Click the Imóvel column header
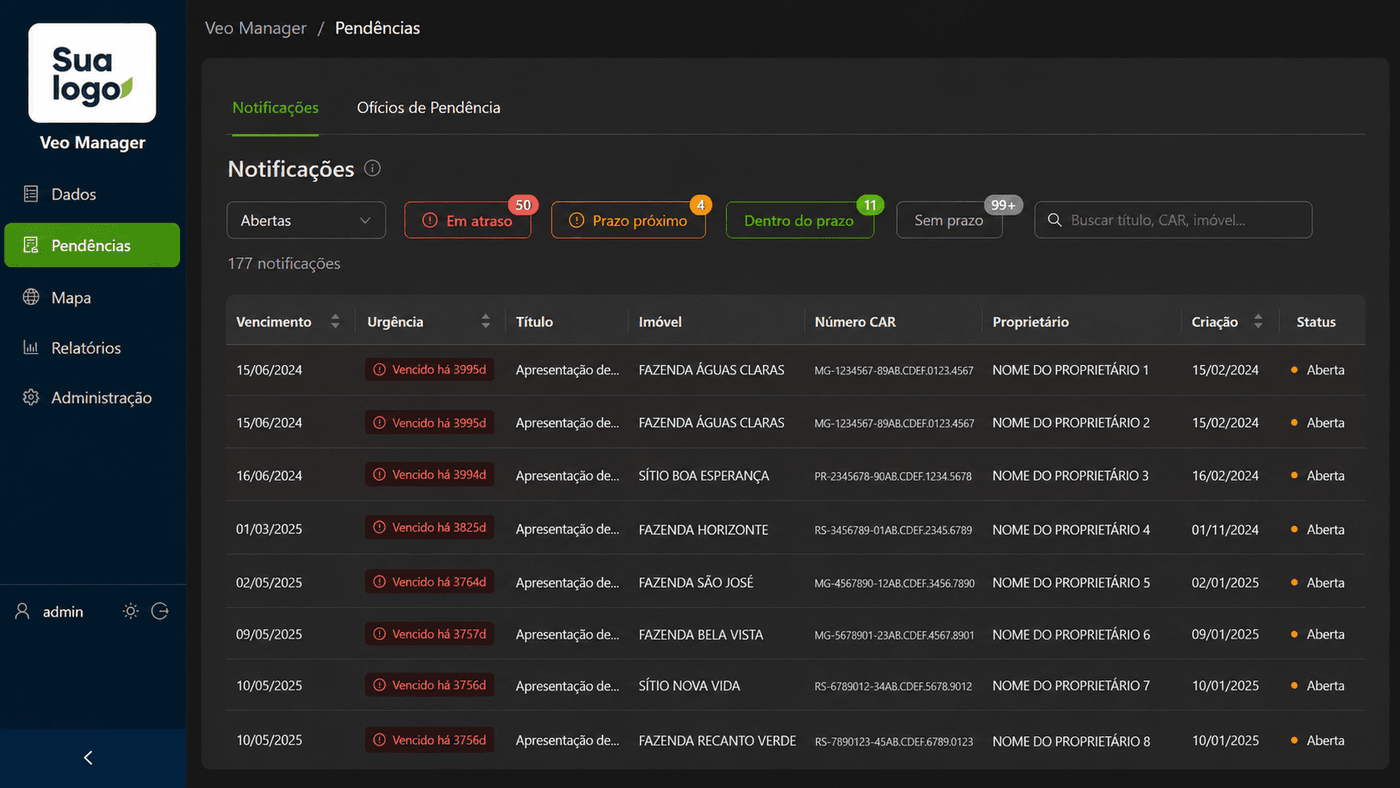The width and height of the screenshot is (1400, 788). click(x=660, y=322)
